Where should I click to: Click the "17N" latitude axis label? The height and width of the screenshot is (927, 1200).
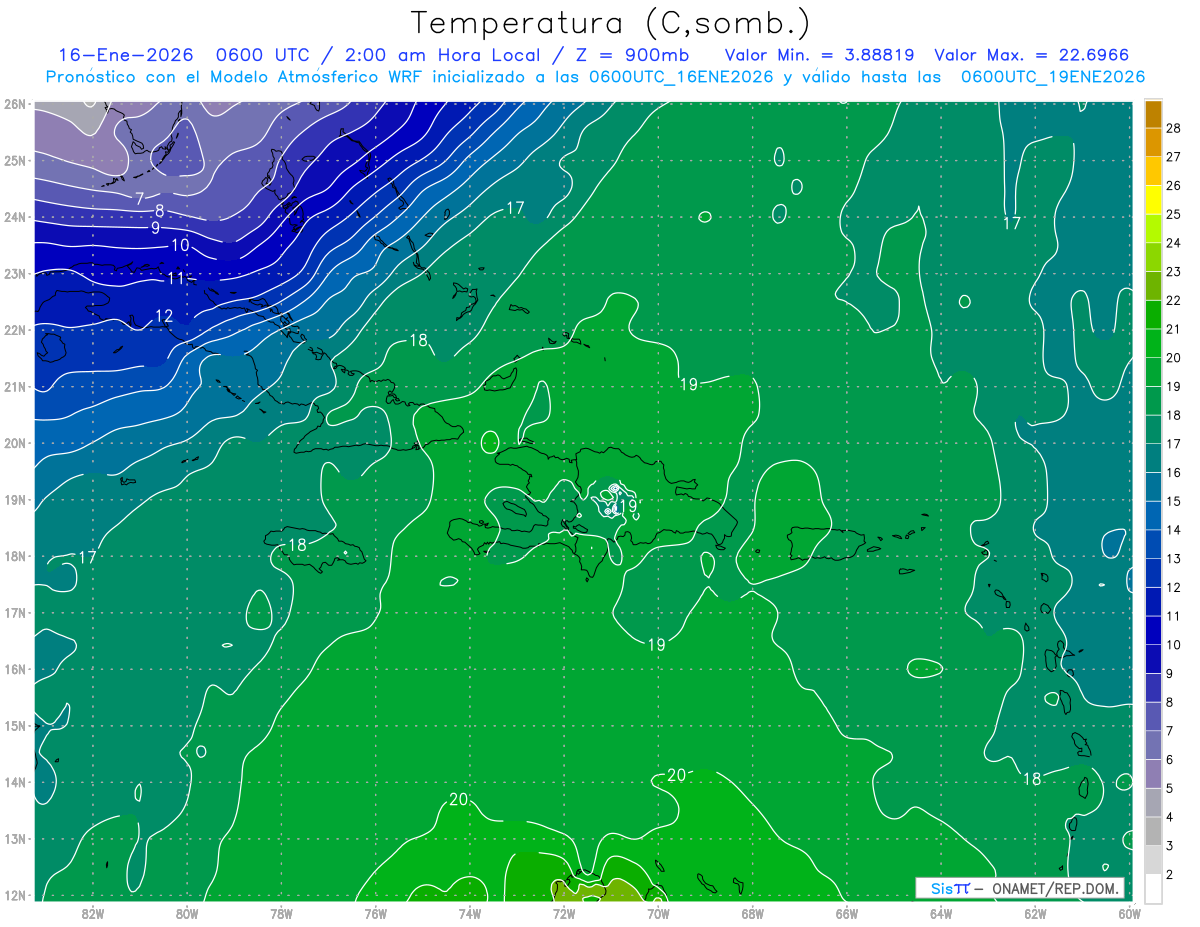tap(15, 613)
